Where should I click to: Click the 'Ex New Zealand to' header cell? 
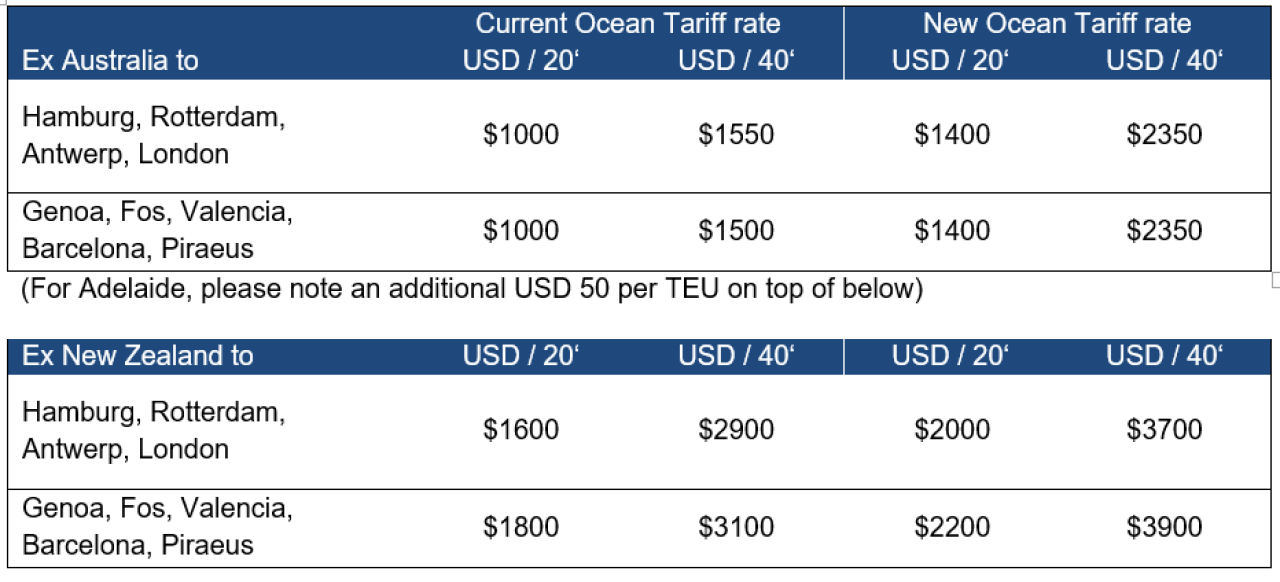(138, 356)
